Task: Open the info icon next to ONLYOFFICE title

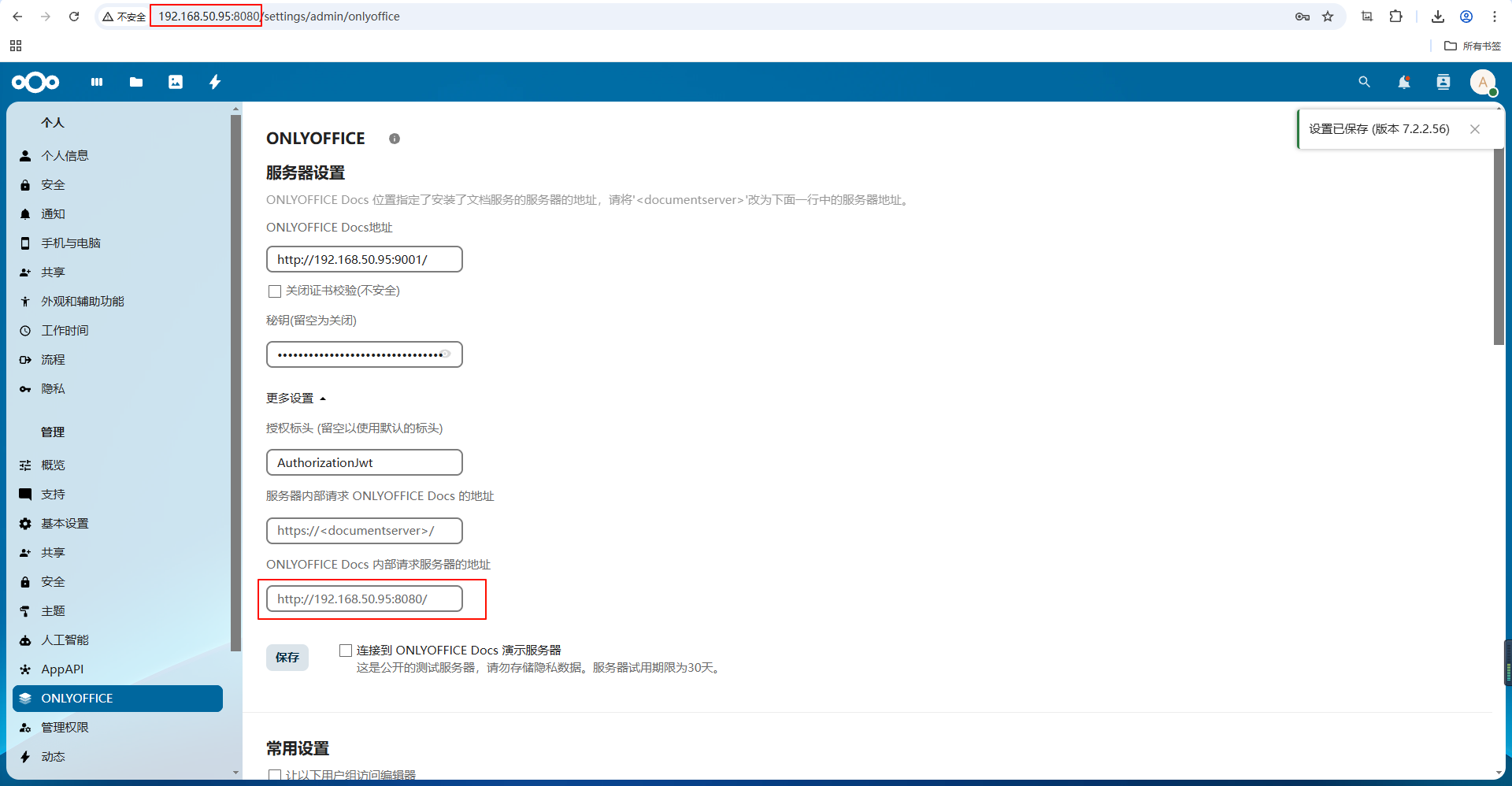Action: 394,139
